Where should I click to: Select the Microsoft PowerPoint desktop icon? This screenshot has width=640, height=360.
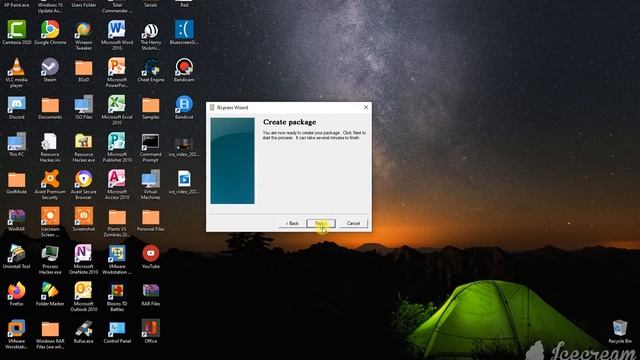pos(117,67)
